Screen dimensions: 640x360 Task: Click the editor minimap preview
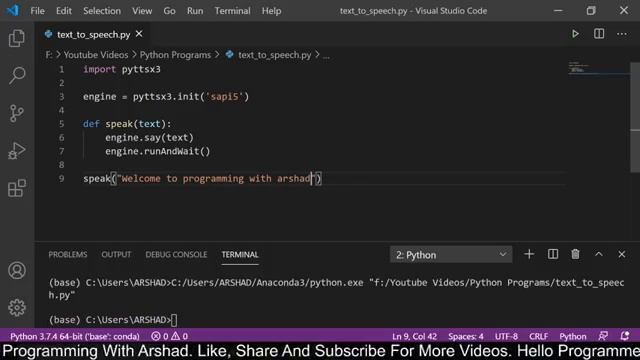[598, 68]
